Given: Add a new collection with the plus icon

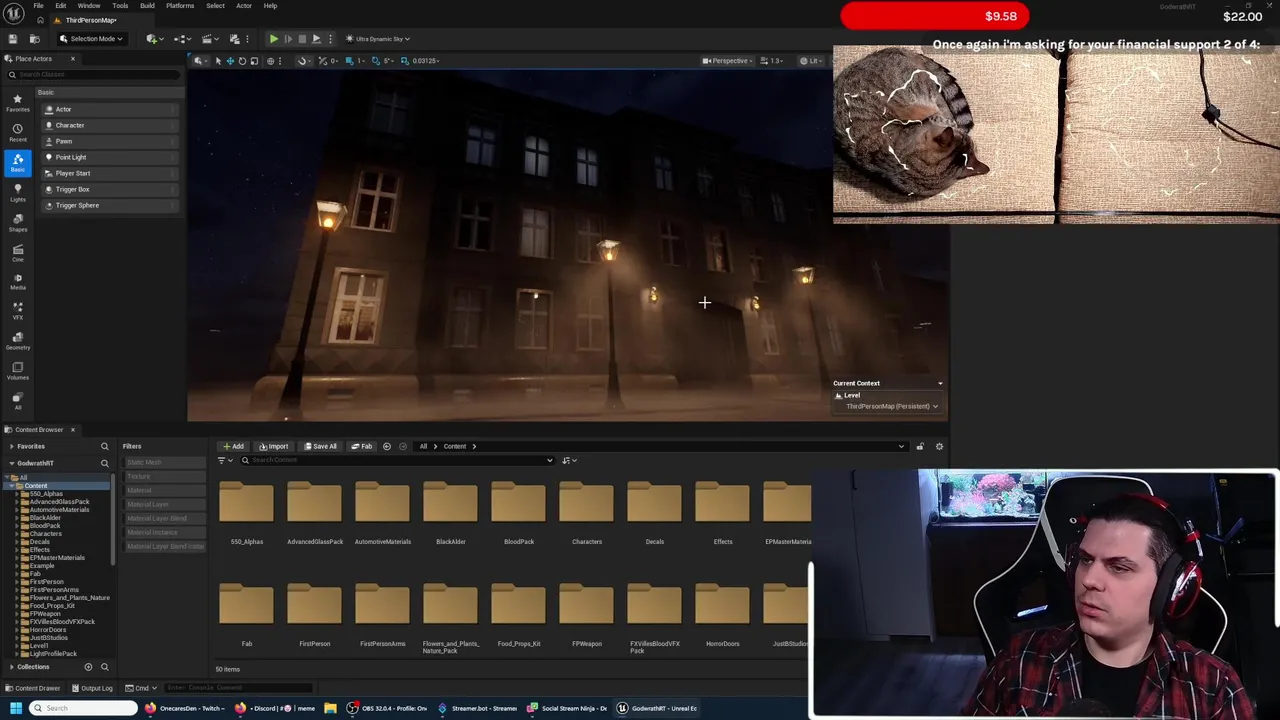Looking at the screenshot, I should (88, 667).
